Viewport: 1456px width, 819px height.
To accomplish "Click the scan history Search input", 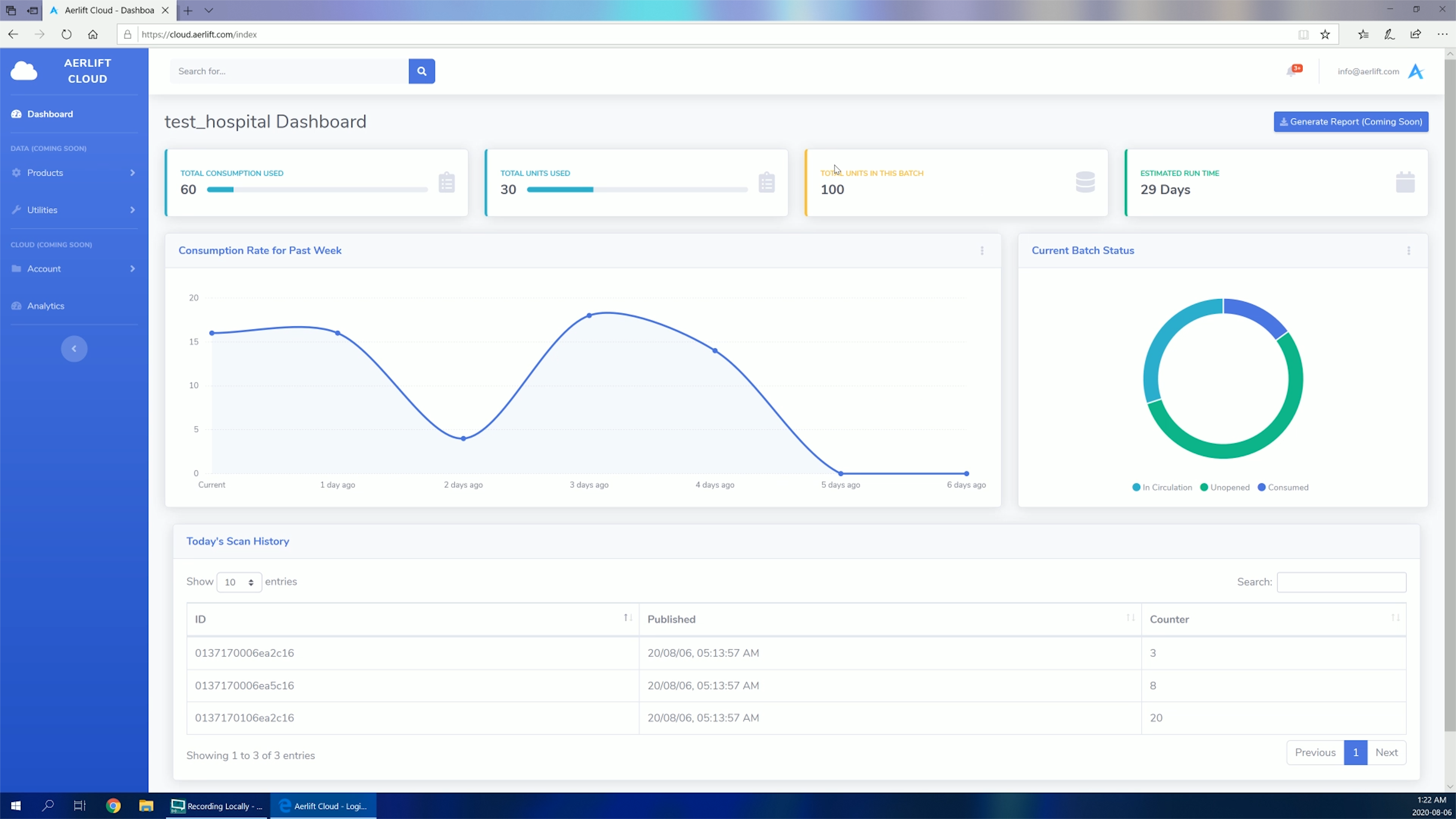I will pyautogui.click(x=1341, y=582).
